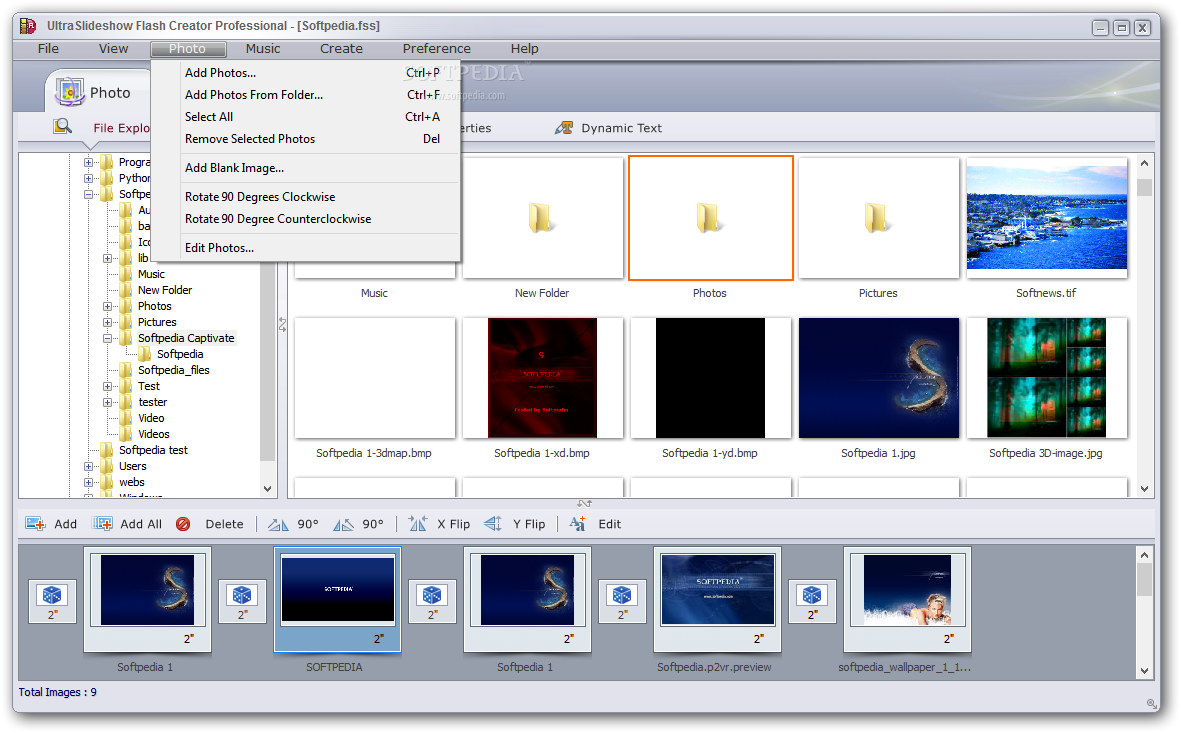
Task: Expand the Photos tree node
Action: click(x=108, y=307)
